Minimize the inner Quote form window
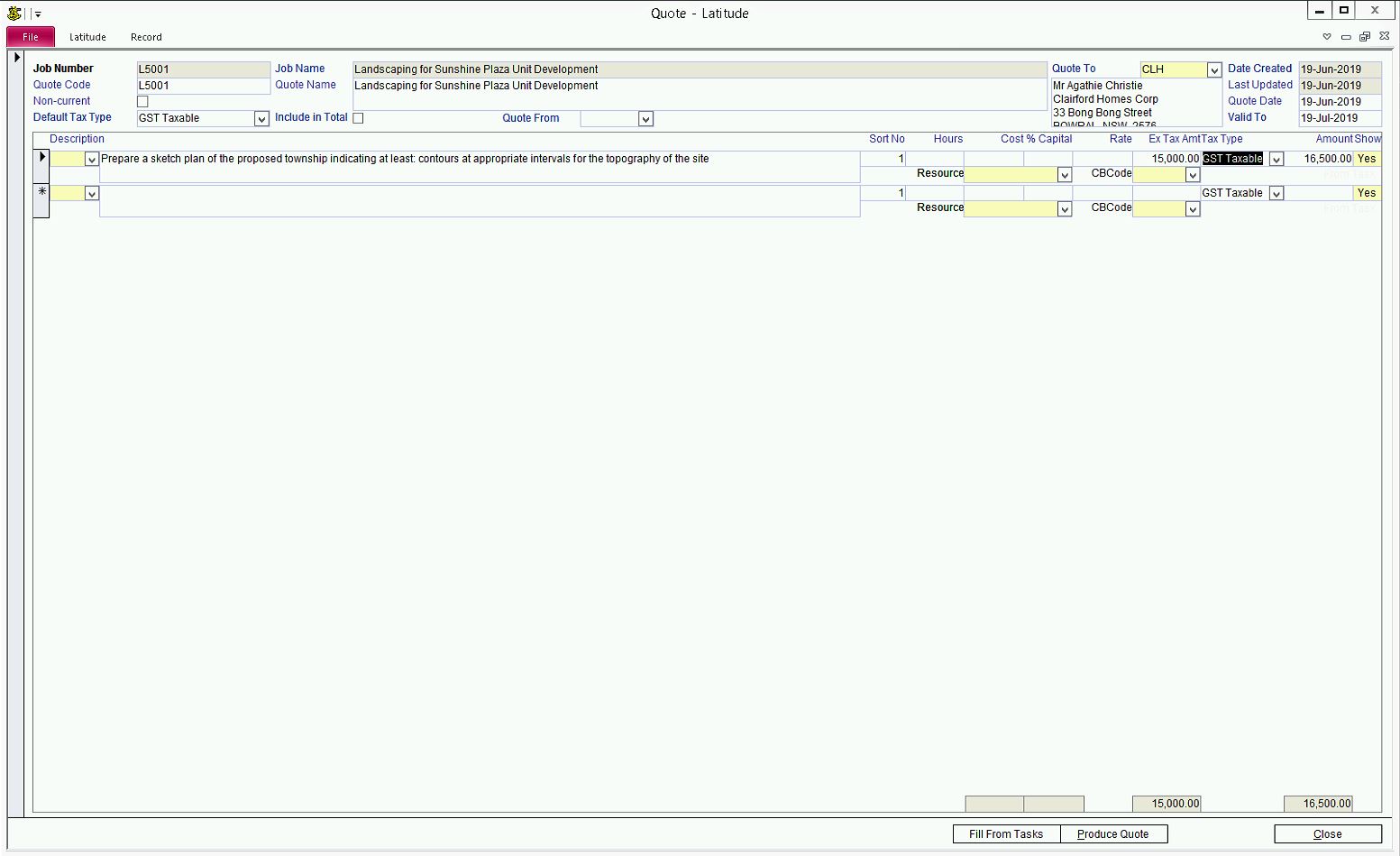 (x=1346, y=37)
